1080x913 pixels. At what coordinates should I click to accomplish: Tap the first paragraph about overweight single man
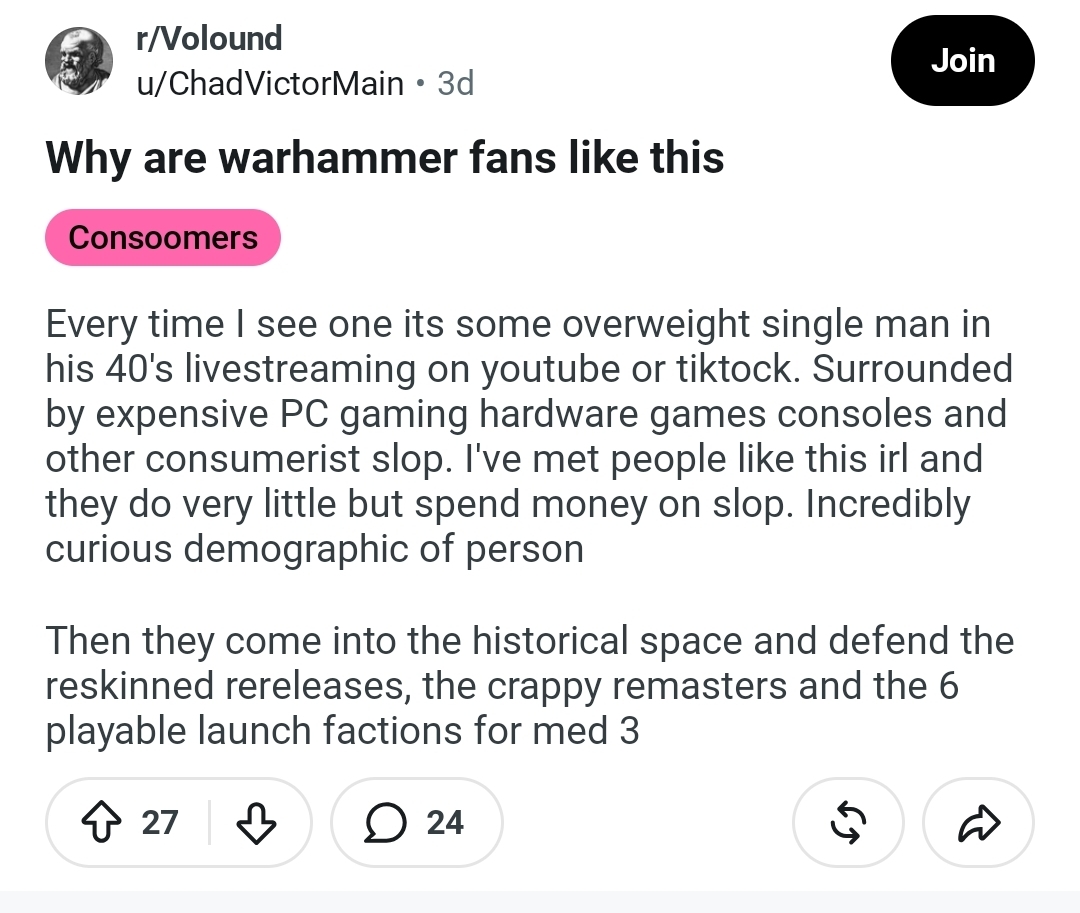click(529, 437)
